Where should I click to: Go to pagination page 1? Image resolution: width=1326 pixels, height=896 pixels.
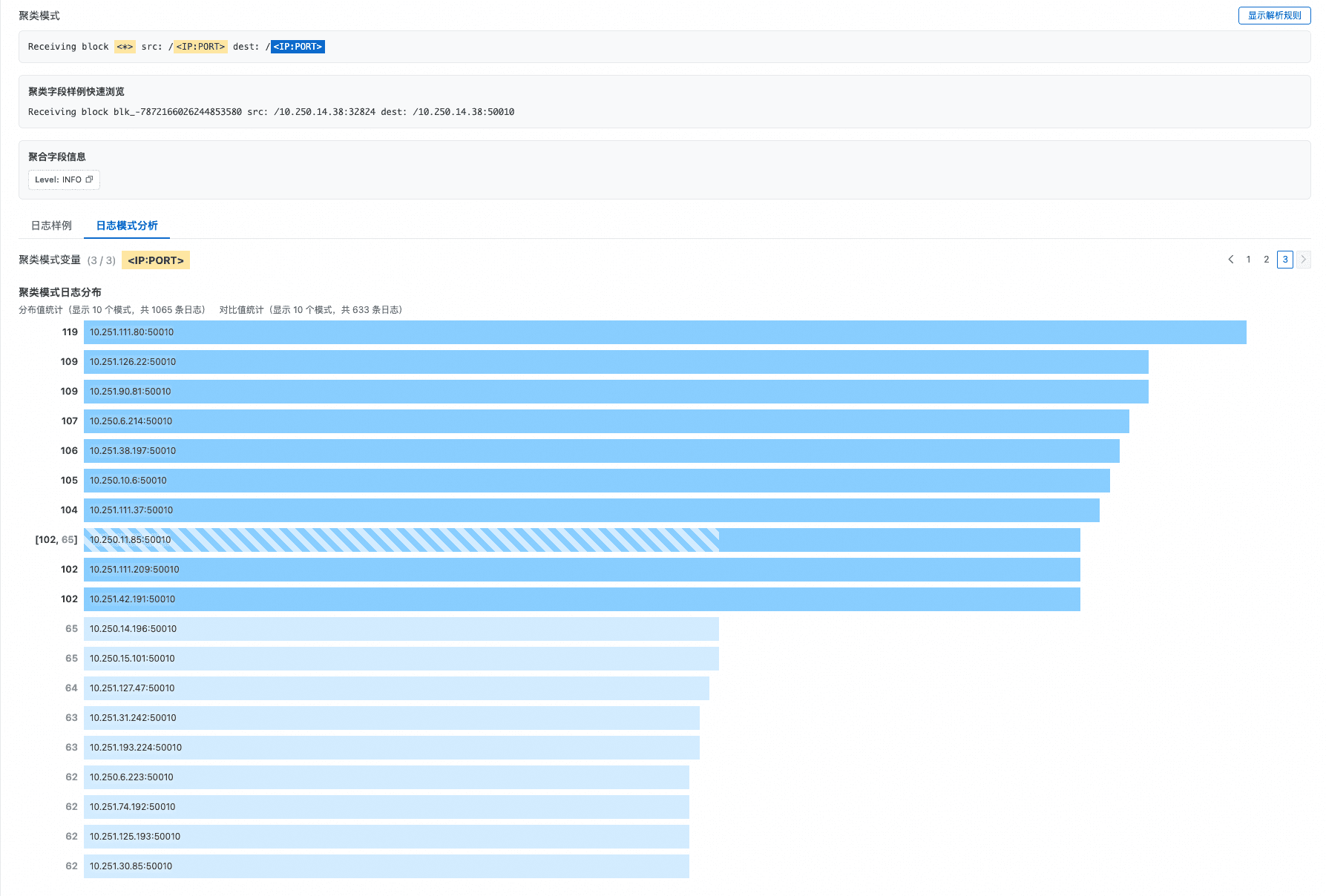(1249, 260)
